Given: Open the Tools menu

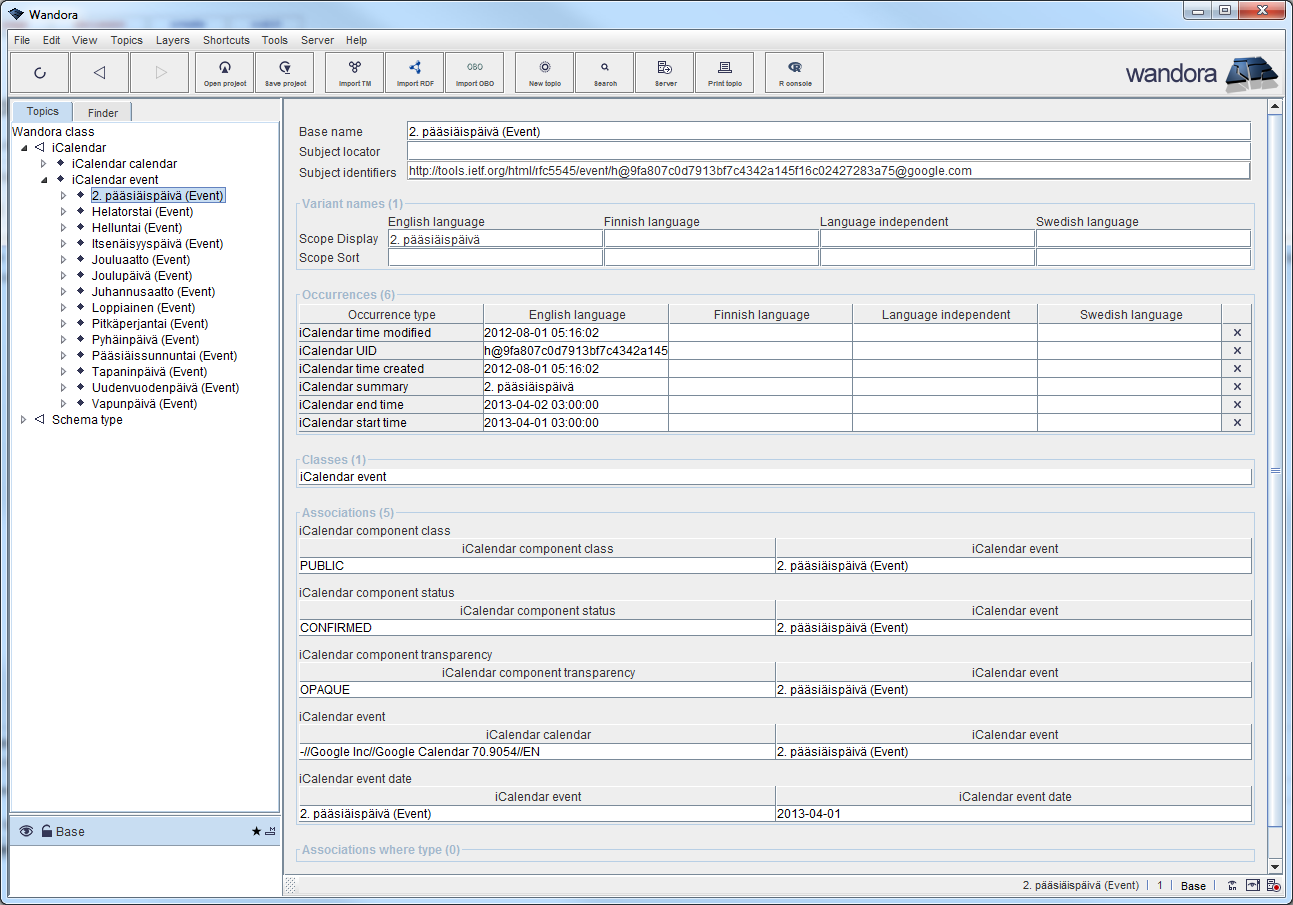Looking at the screenshot, I should pos(274,40).
